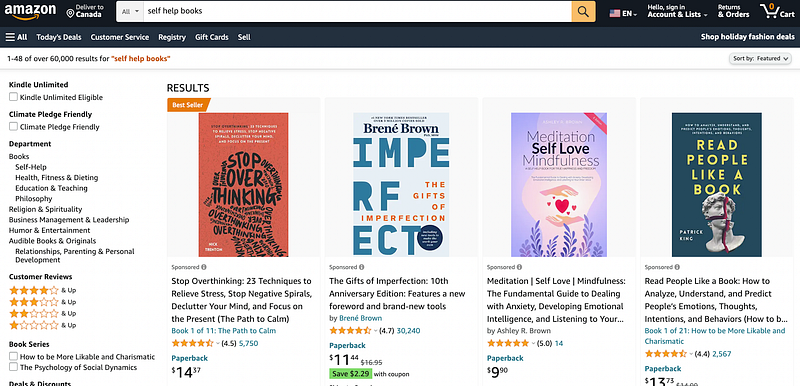Select Health, Fitness & Dieting department
The width and height of the screenshot is (800, 386).
point(57,178)
